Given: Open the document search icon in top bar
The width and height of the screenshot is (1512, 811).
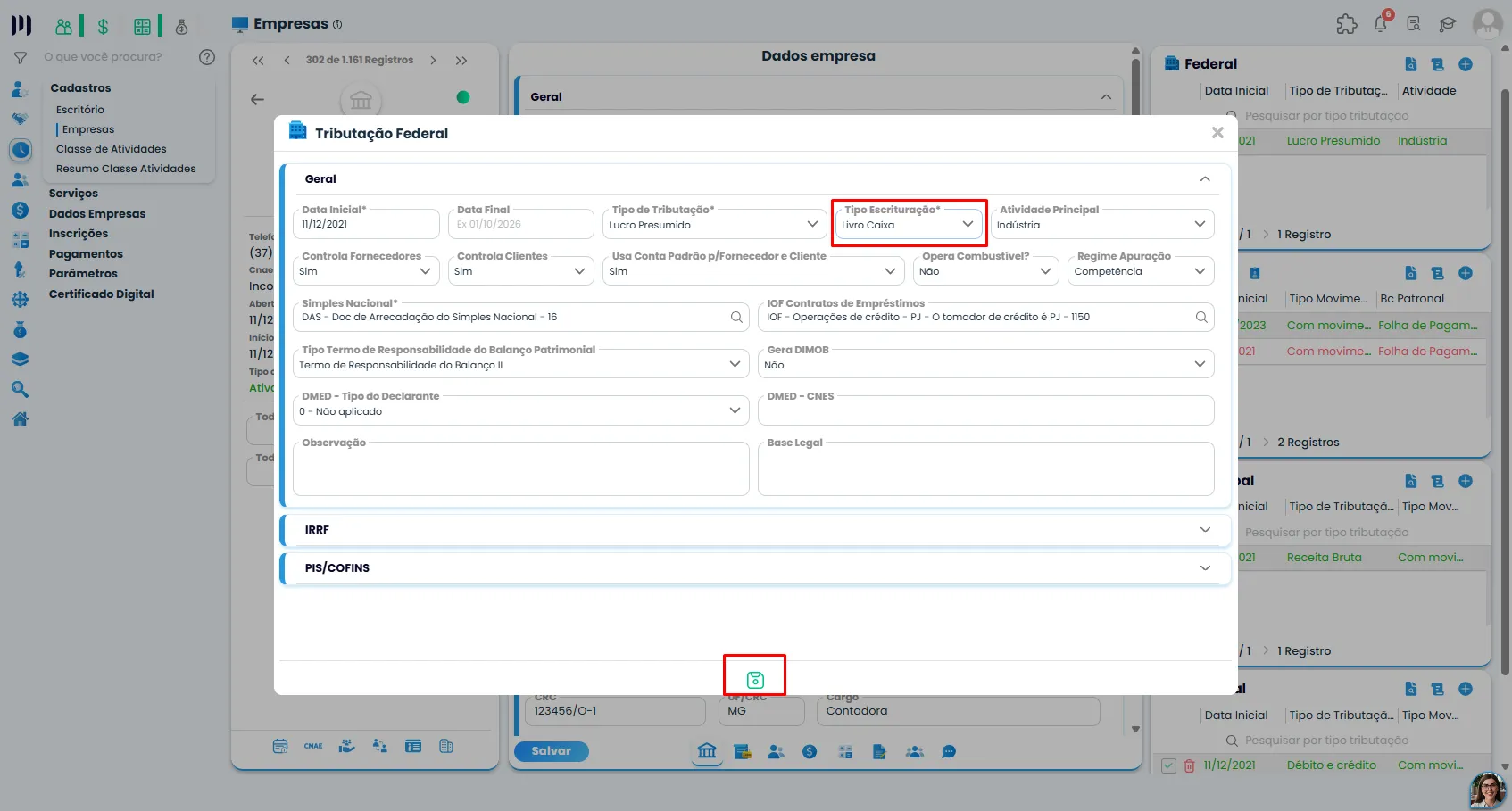Looking at the screenshot, I should 1414,24.
